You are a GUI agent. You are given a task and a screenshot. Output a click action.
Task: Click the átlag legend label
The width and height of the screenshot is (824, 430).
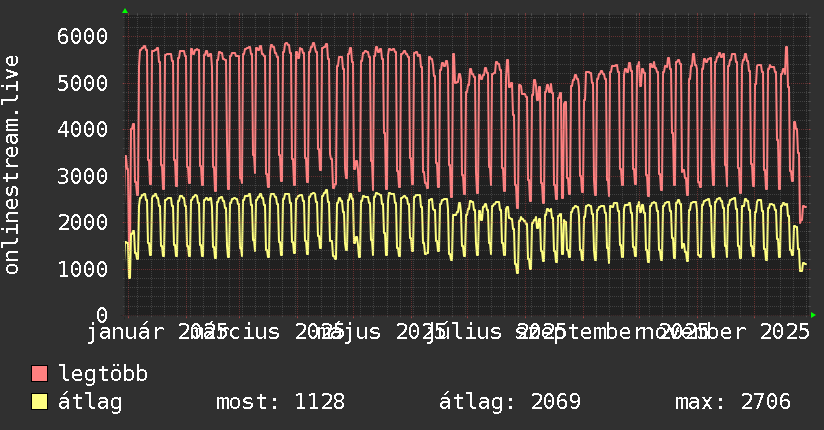(90, 402)
